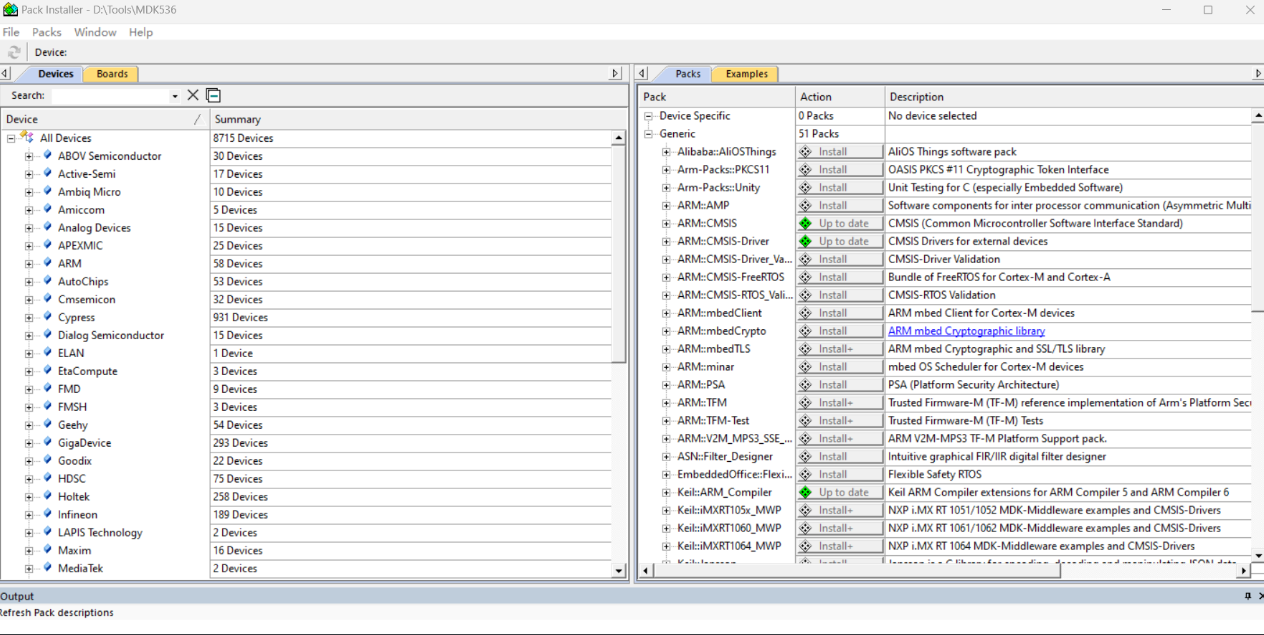1264x635 pixels.
Task: Expand the Infineon vendor node
Action: tap(29, 515)
